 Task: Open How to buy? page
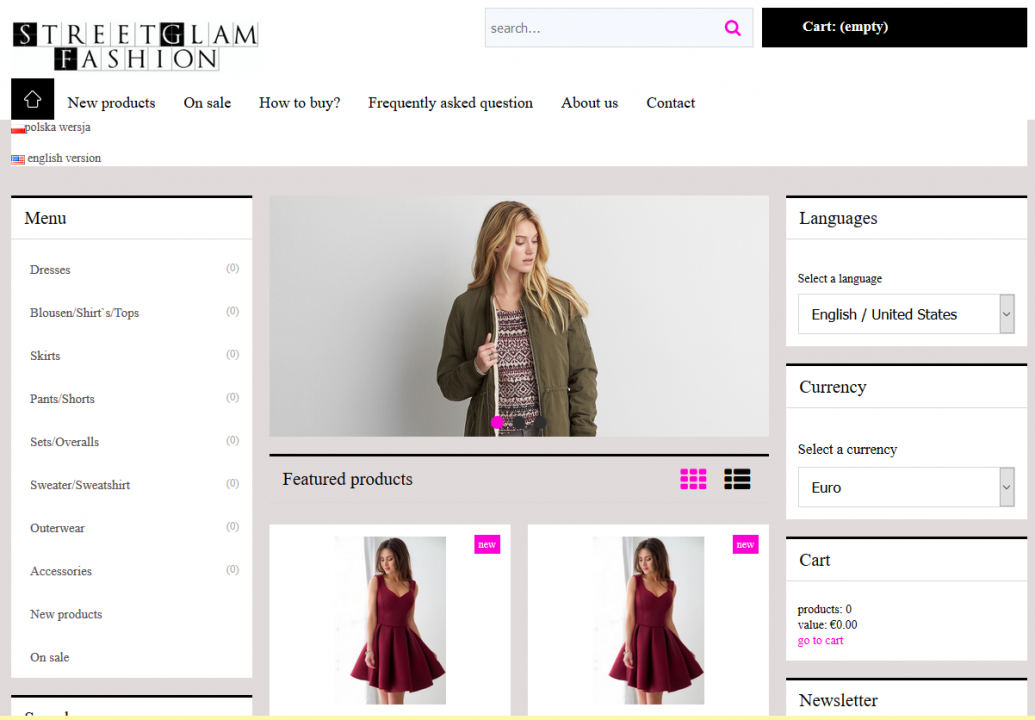300,103
